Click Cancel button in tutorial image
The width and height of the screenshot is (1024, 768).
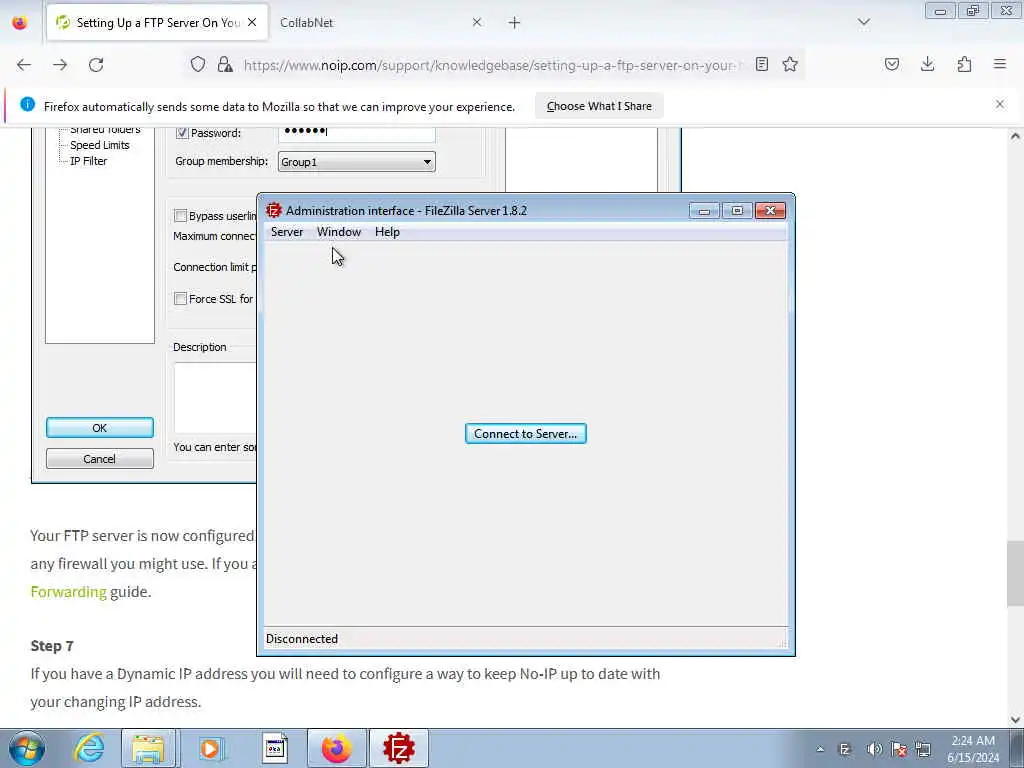(100, 458)
